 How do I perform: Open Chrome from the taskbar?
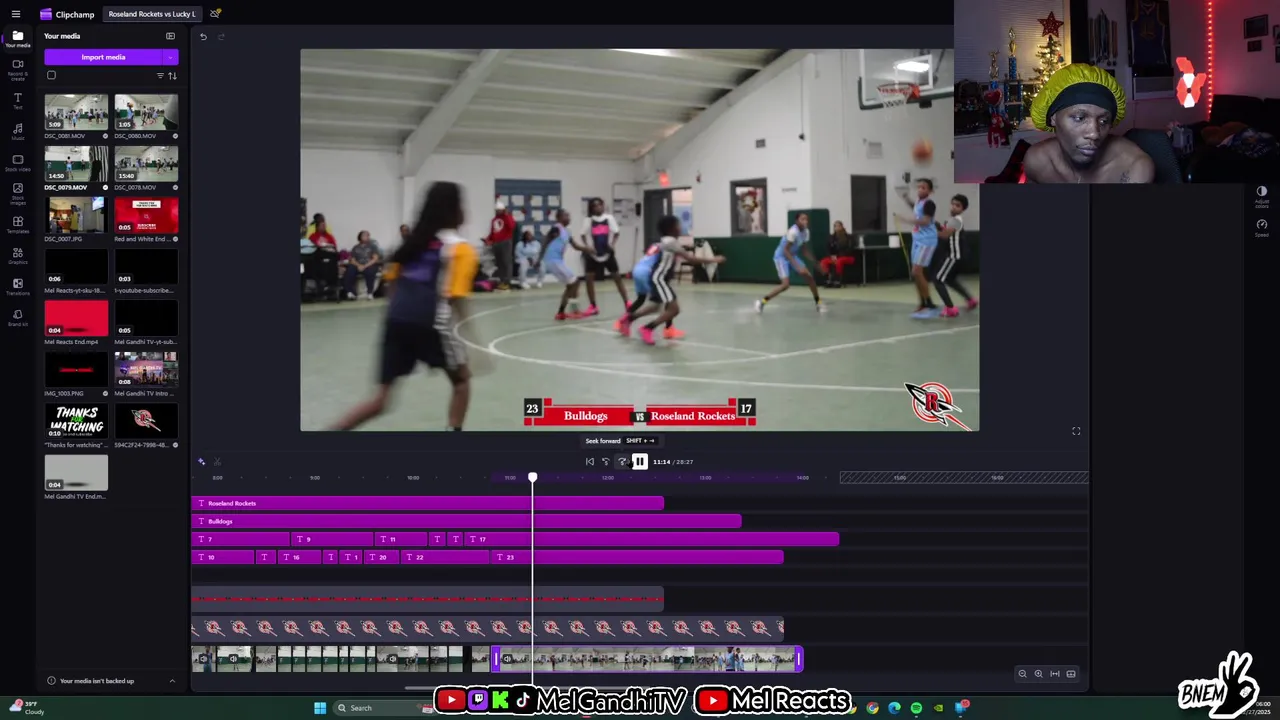[x=873, y=708]
